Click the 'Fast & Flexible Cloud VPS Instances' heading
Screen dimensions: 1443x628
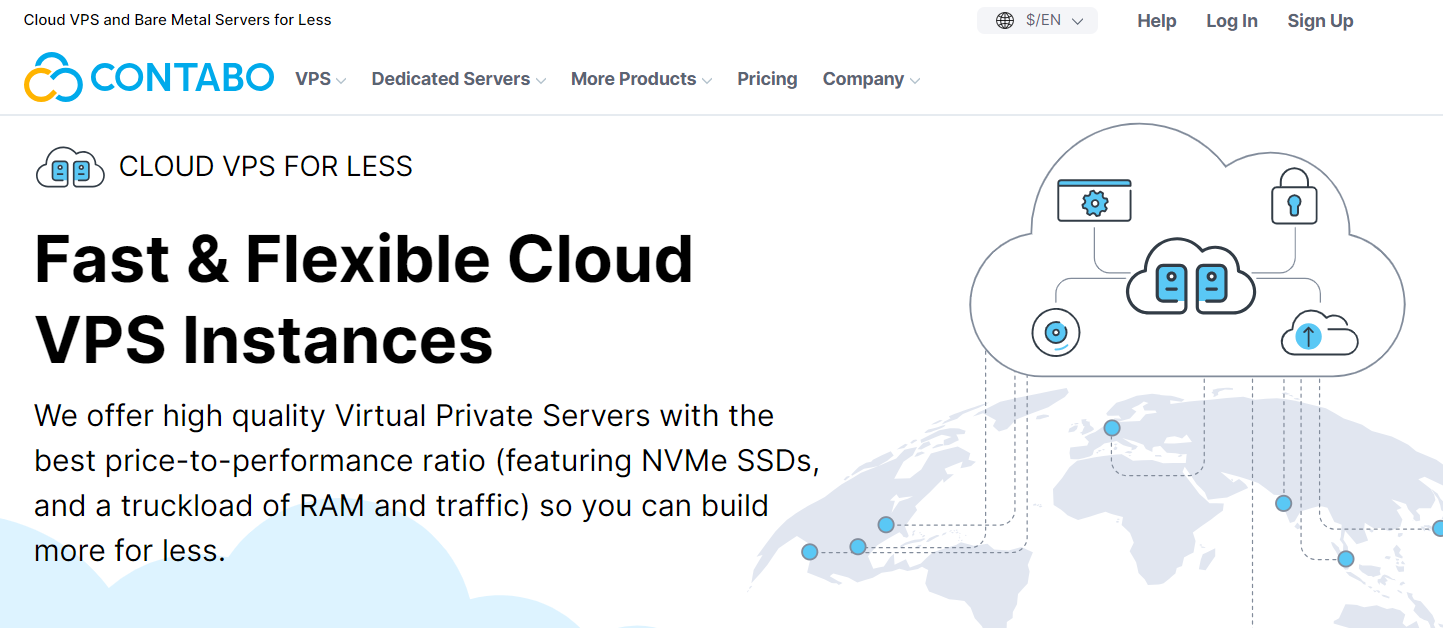364,300
